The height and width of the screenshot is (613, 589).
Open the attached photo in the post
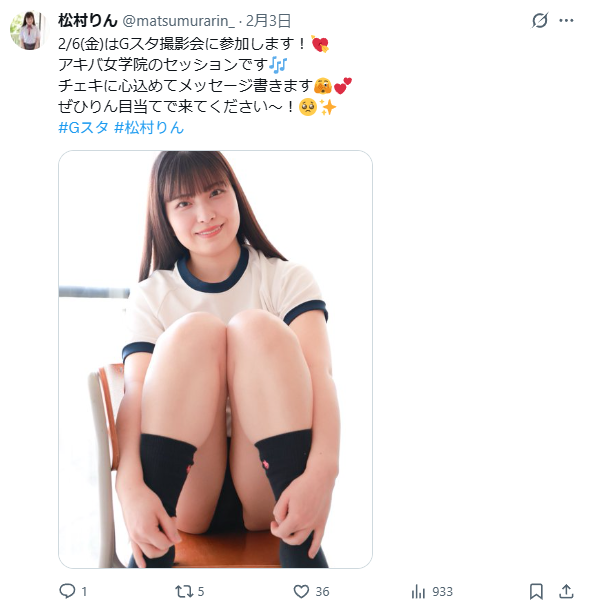[215, 359]
